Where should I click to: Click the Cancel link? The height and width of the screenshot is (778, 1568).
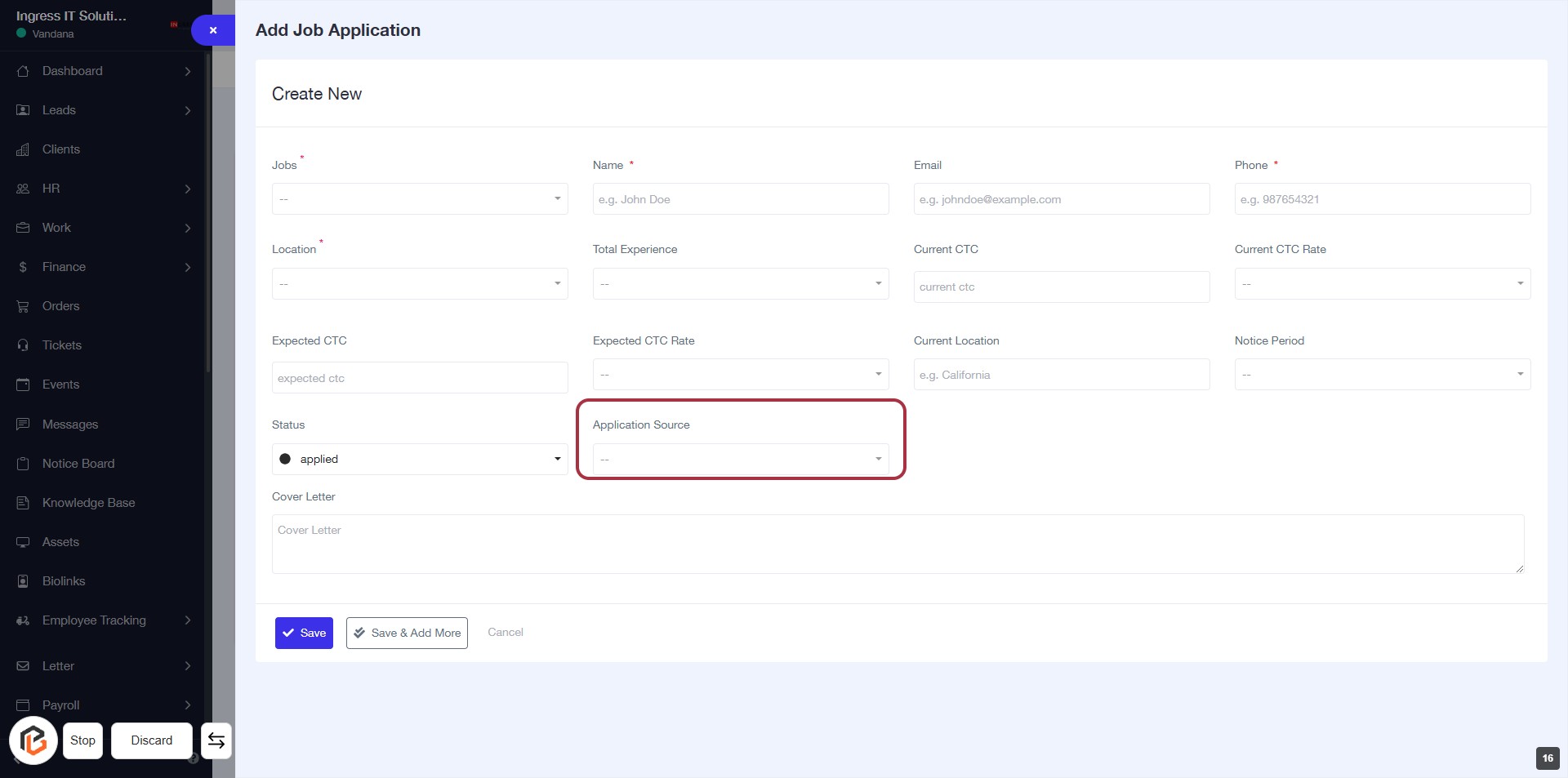505,632
